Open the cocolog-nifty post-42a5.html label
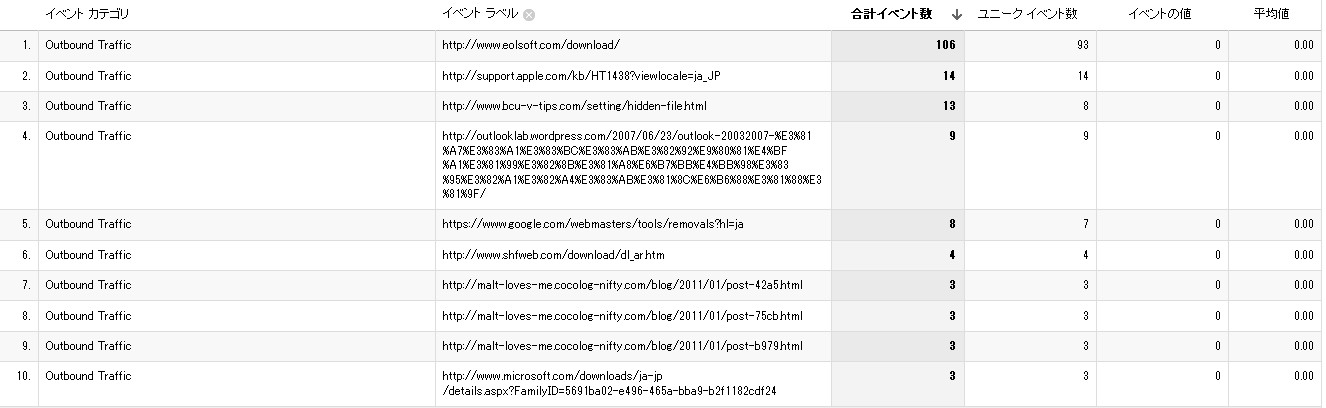The width and height of the screenshot is (1326, 408). click(x=622, y=285)
